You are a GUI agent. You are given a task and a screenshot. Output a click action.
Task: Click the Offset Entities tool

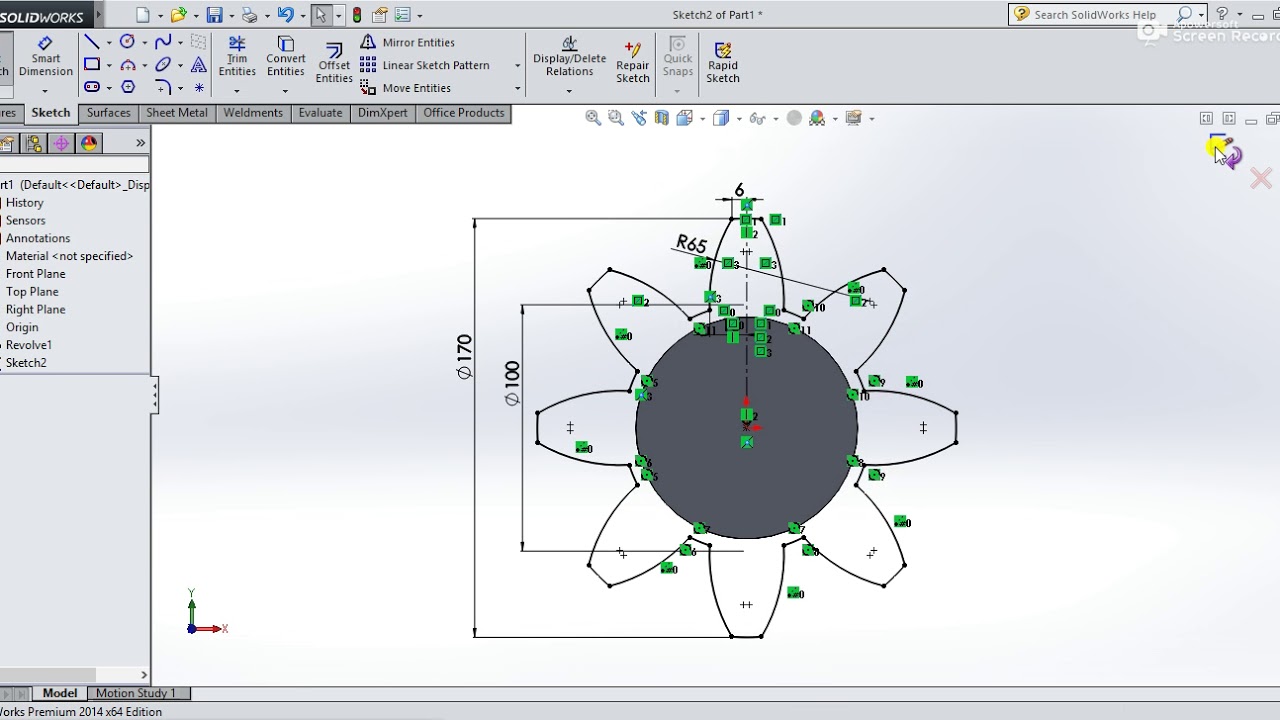[x=334, y=62]
